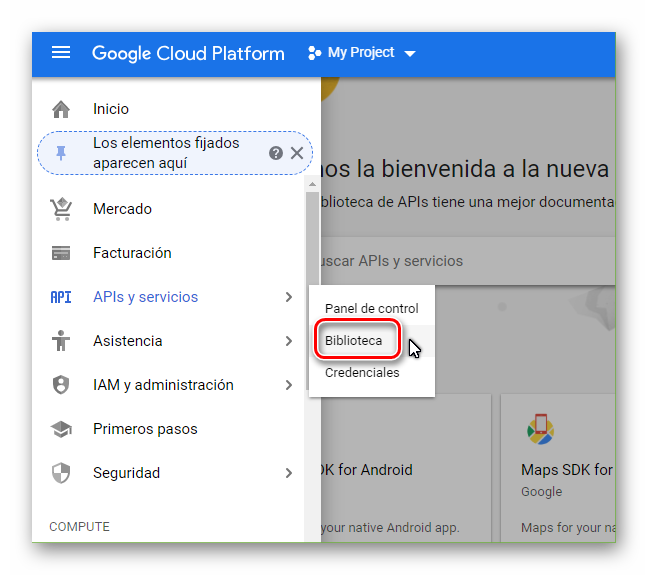This screenshot has height=575, width=648.
Task: Open Asistencia
Action: point(128,341)
